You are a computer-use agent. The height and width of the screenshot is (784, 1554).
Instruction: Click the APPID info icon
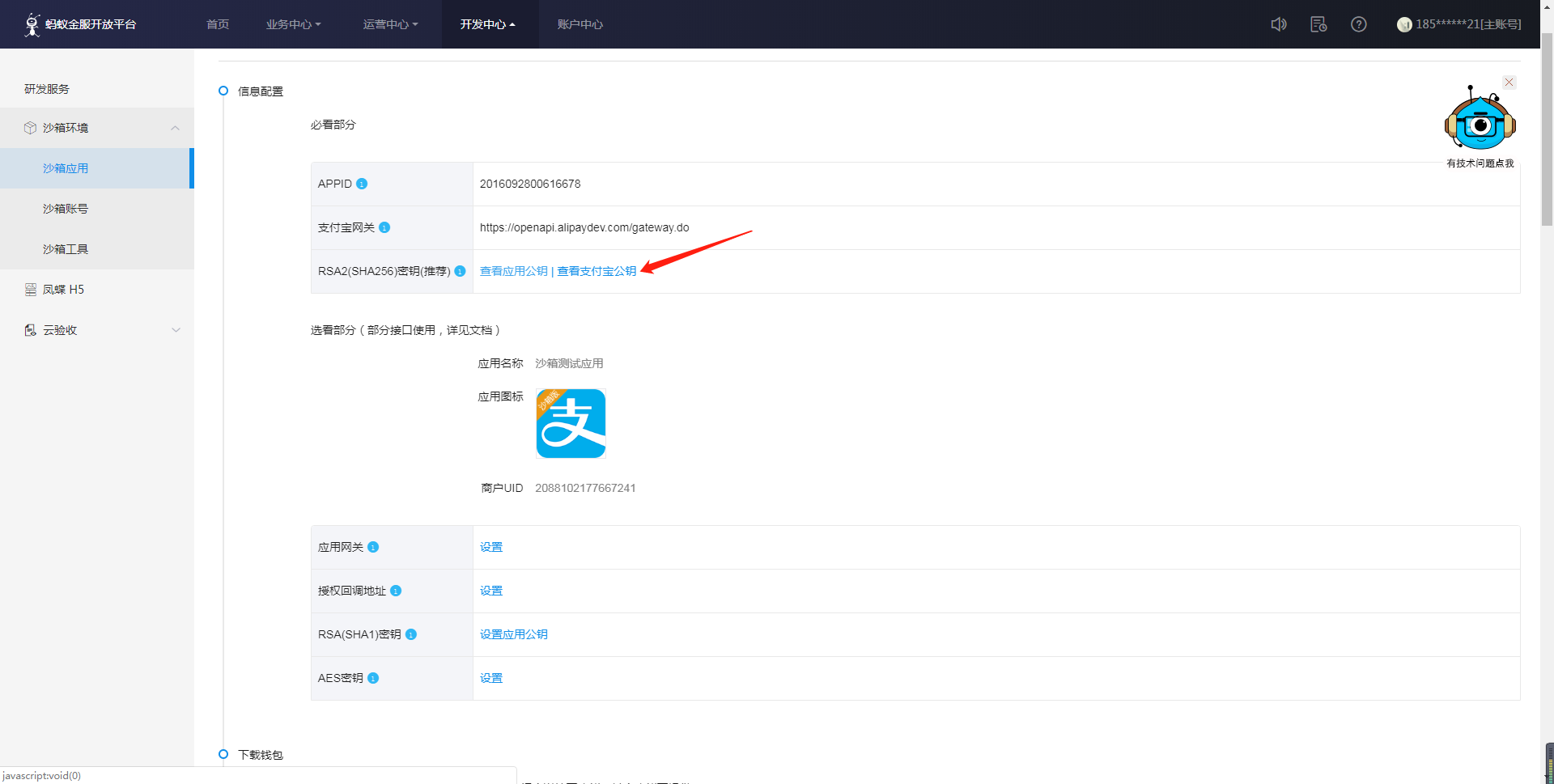click(362, 184)
